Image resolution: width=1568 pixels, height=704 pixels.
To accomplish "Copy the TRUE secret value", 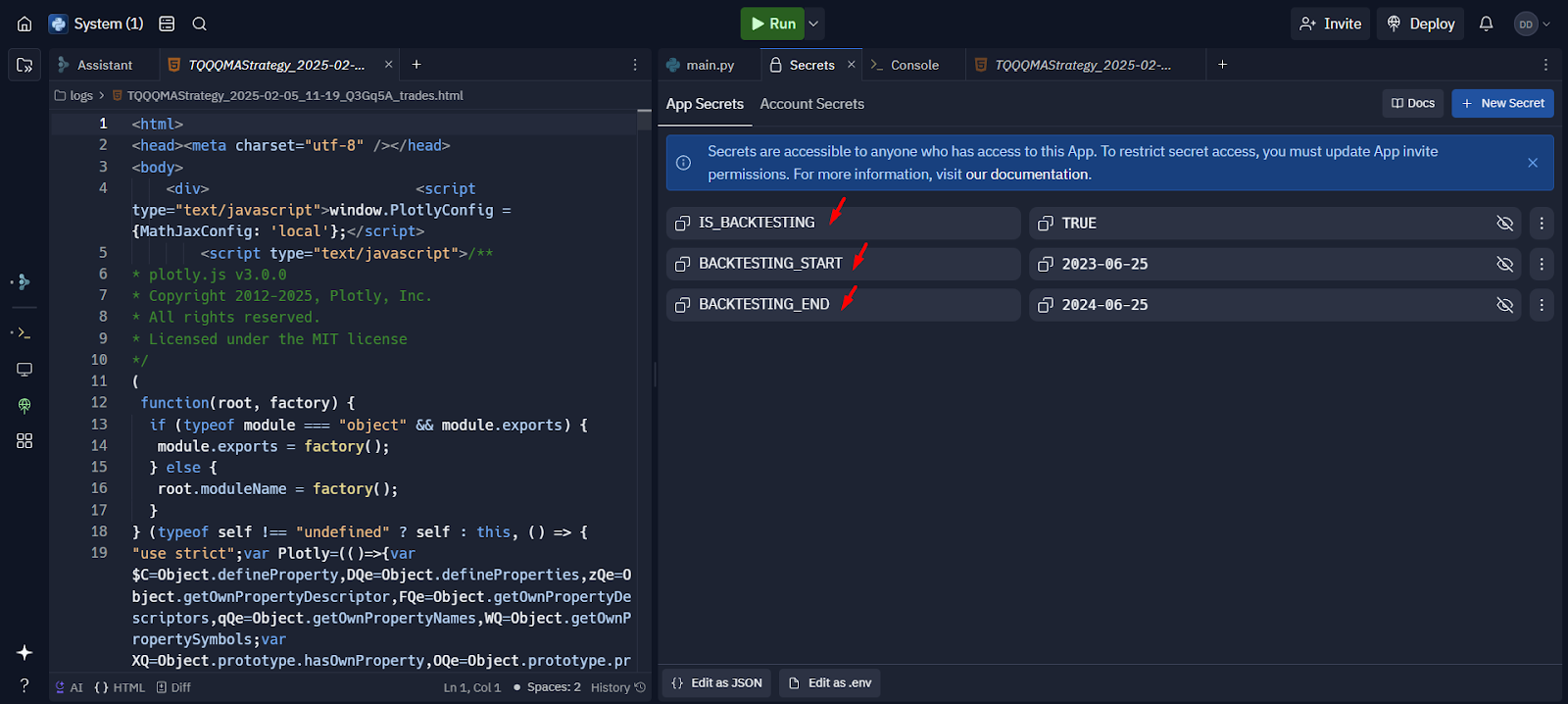I will pos(1046,224).
